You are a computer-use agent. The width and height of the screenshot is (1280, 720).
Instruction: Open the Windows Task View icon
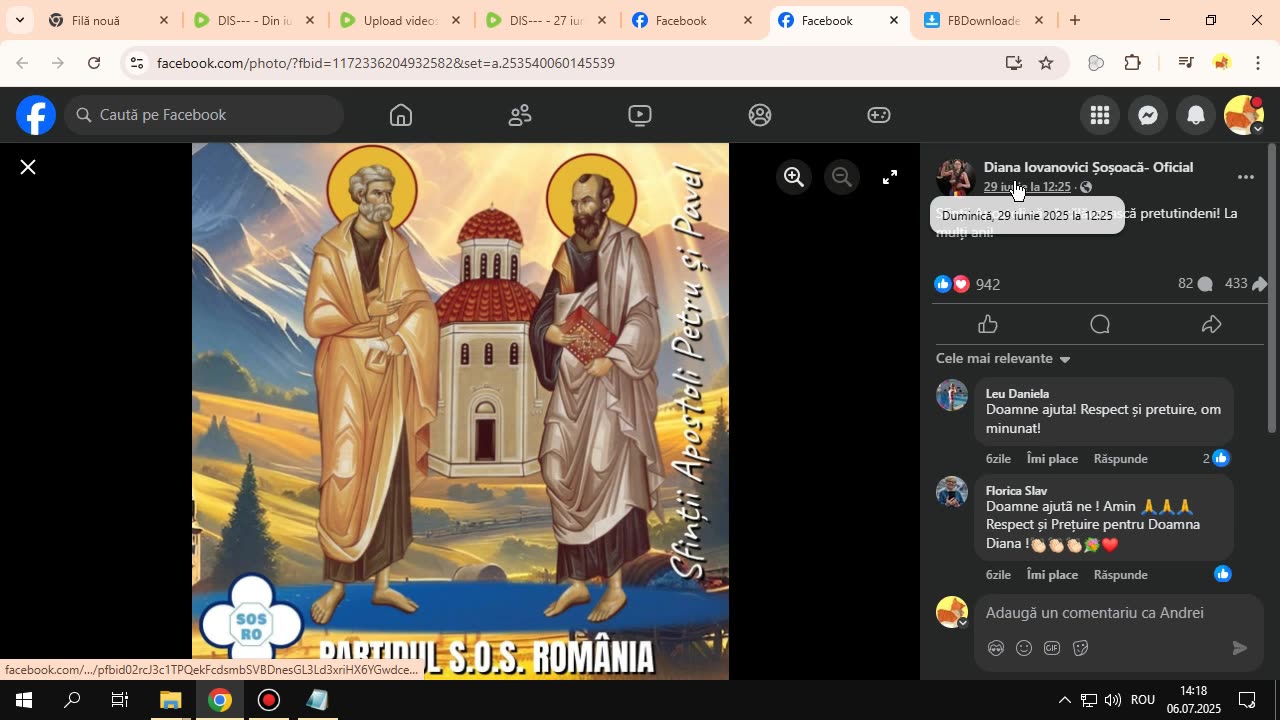point(120,700)
